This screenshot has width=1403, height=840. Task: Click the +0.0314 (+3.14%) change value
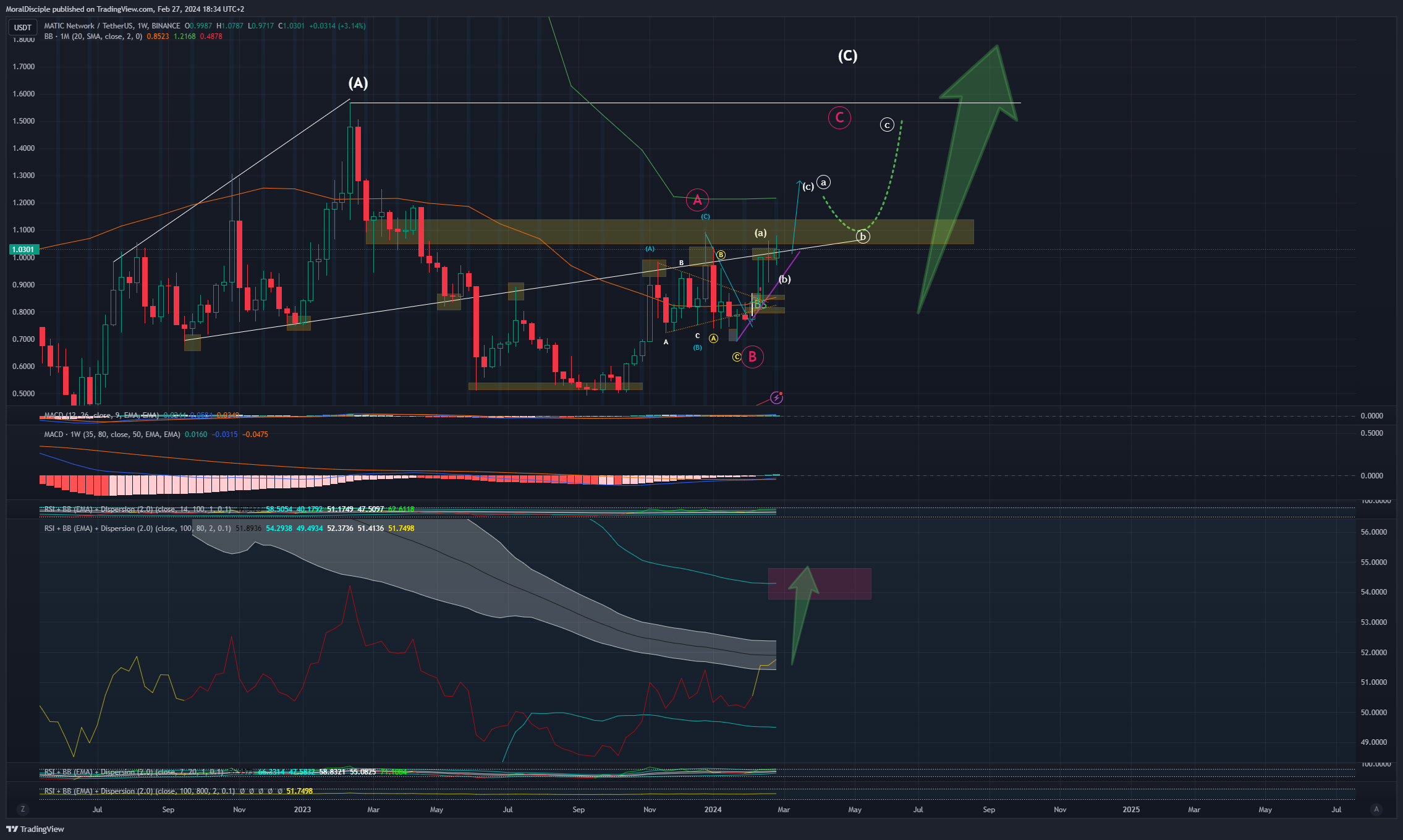(337, 26)
